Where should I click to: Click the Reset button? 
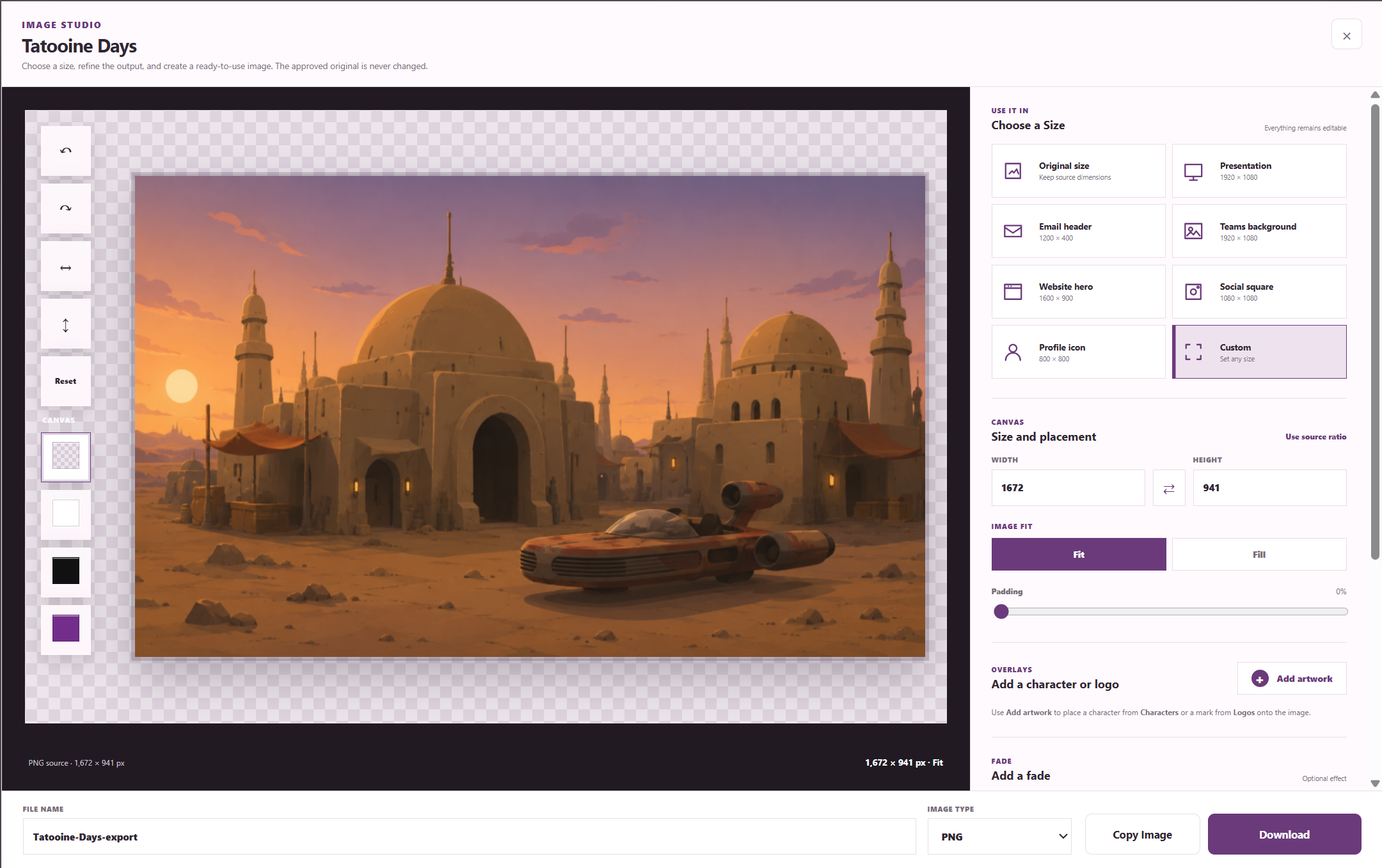click(x=66, y=381)
